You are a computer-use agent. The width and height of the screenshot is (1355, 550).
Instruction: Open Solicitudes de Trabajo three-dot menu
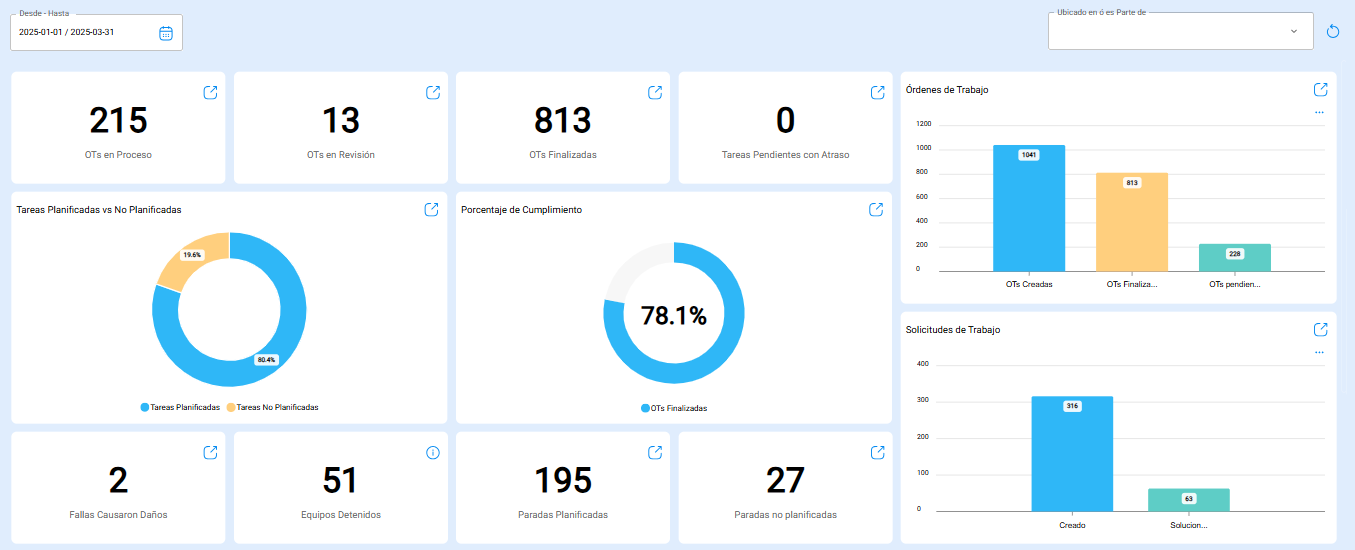[x=1319, y=352]
